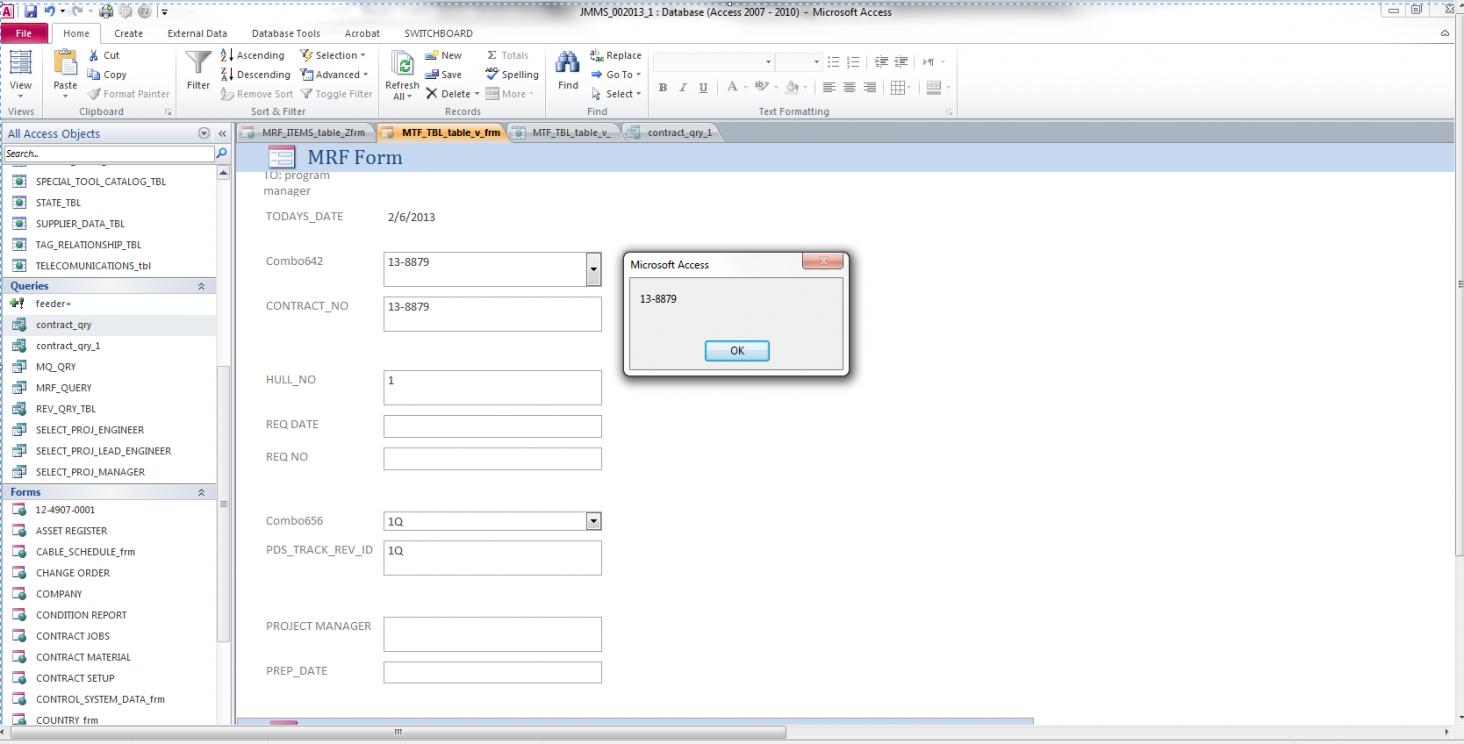Open the Database Tools ribbon tab
The image size is (1464, 744).
tap(286, 33)
